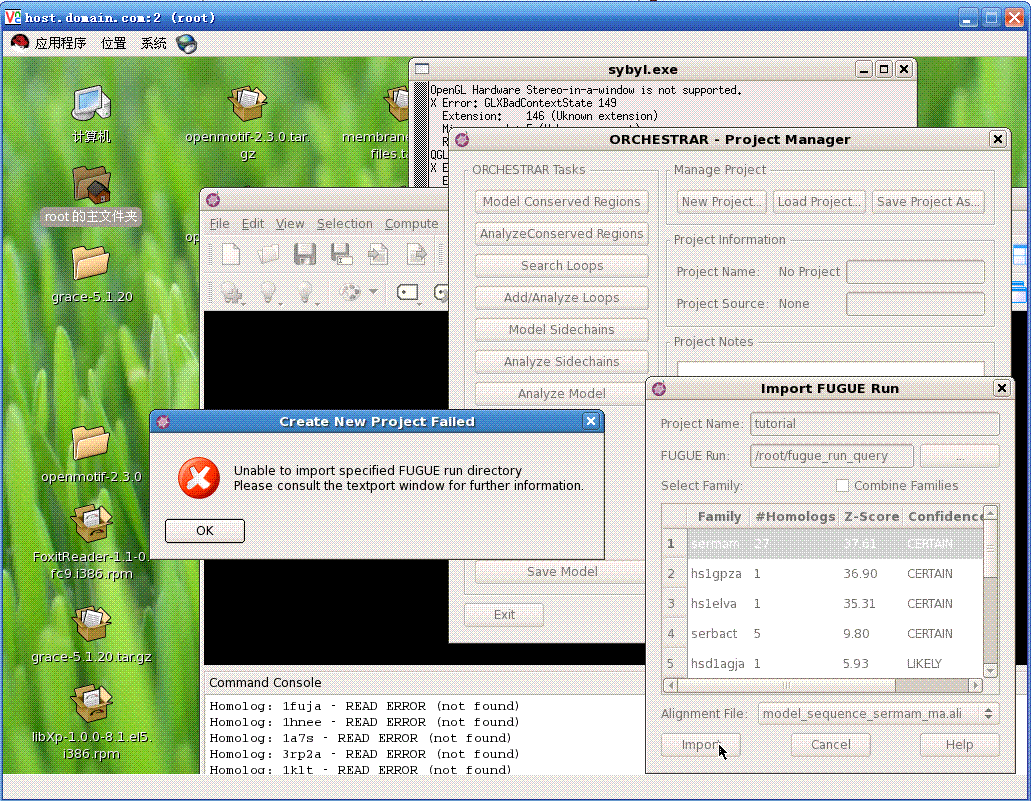Enable the Combine Families checkbox
This screenshot has height=801, width=1031.
click(x=842, y=485)
